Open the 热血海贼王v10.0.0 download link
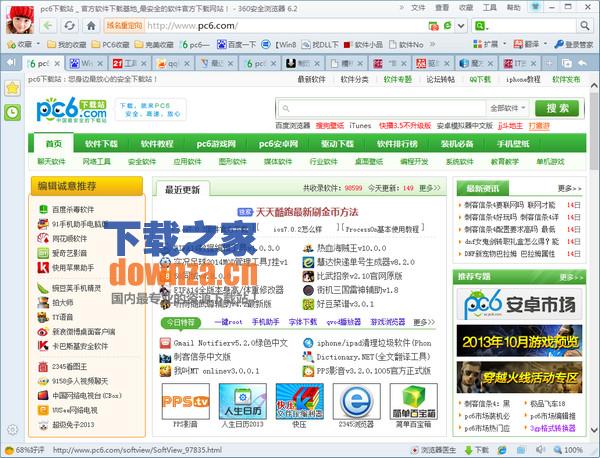 click(351, 248)
